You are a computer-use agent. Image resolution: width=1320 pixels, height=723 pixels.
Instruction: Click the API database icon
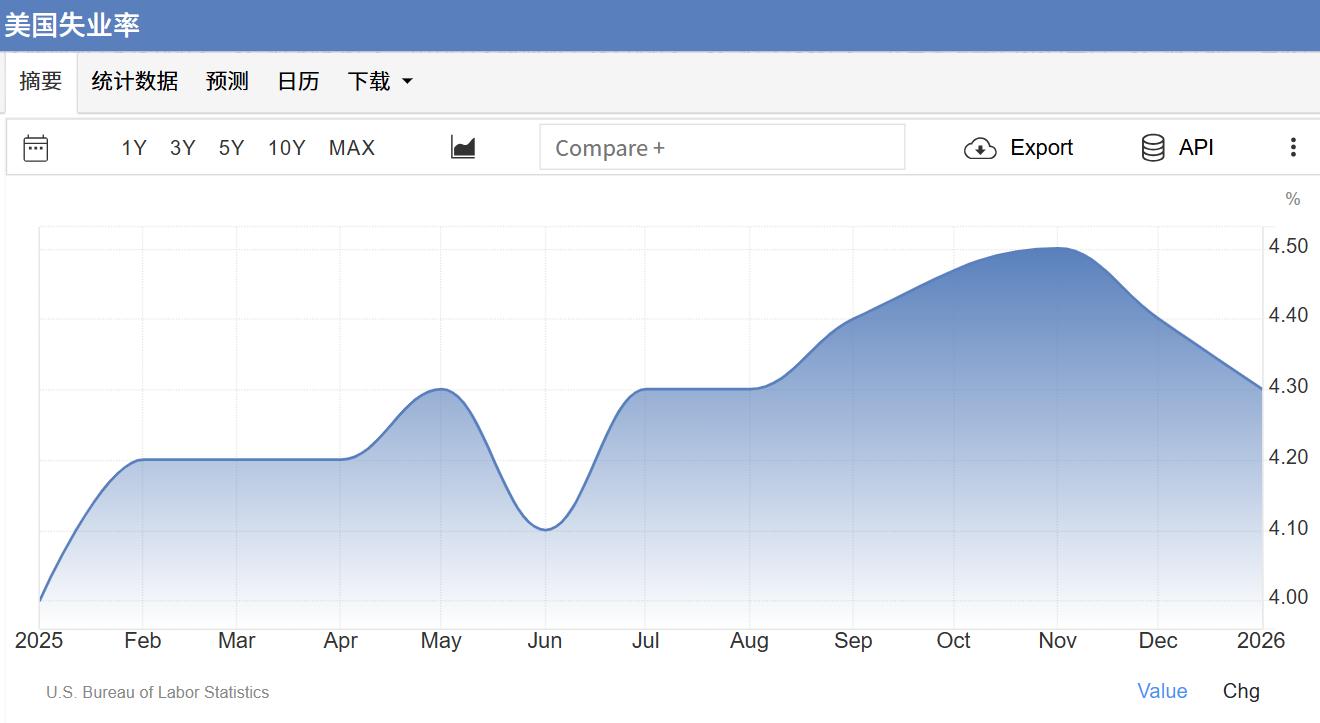pyautogui.click(x=1153, y=148)
